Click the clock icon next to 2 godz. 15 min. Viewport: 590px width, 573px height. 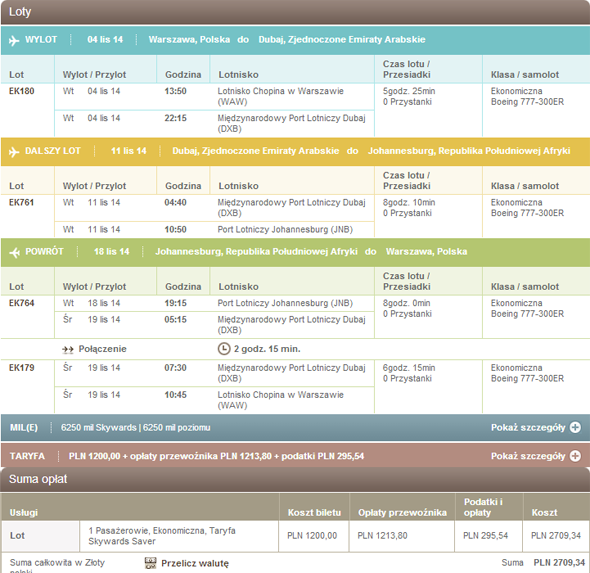pyautogui.click(x=224, y=349)
